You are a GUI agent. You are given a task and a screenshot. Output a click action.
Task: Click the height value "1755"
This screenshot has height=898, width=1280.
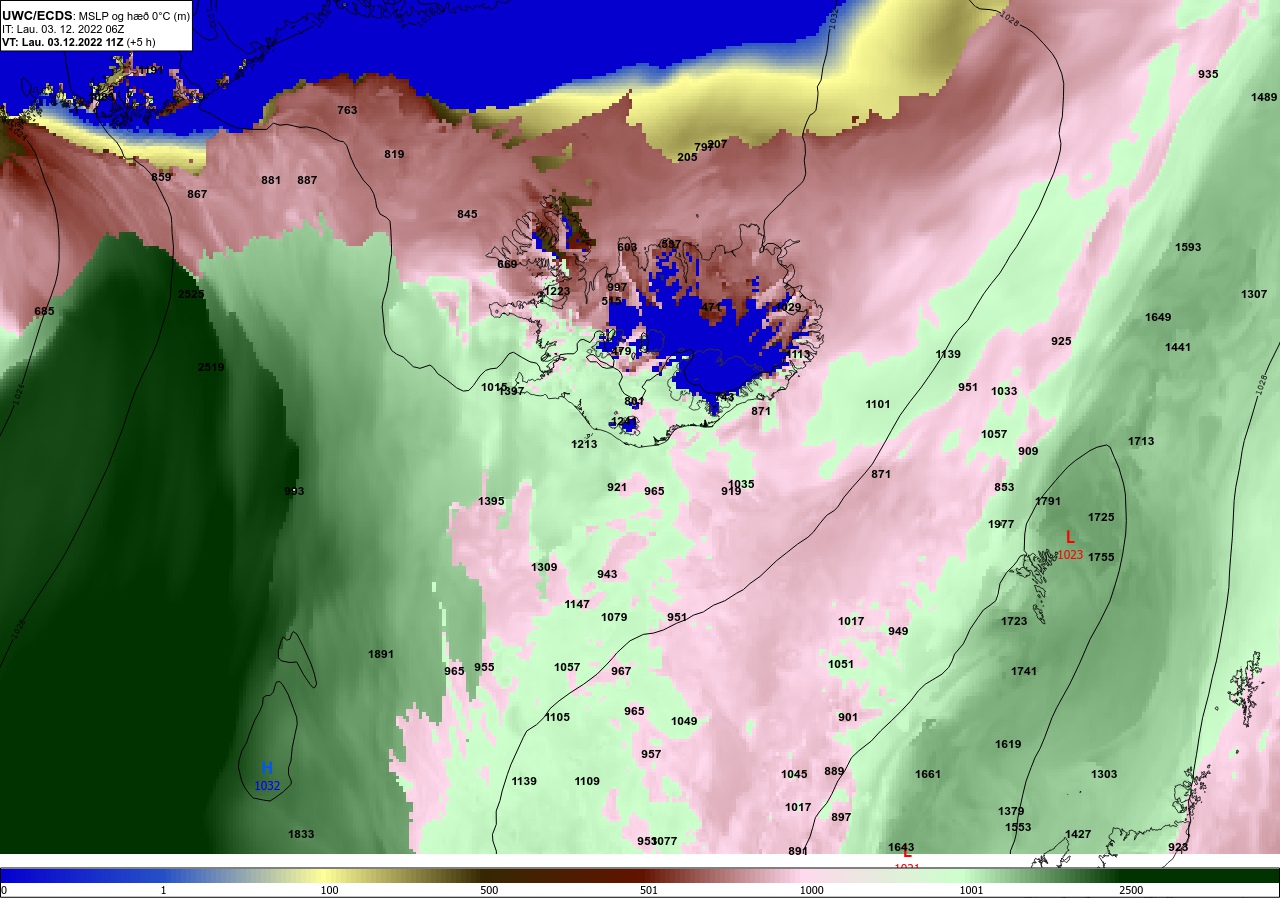click(1101, 557)
